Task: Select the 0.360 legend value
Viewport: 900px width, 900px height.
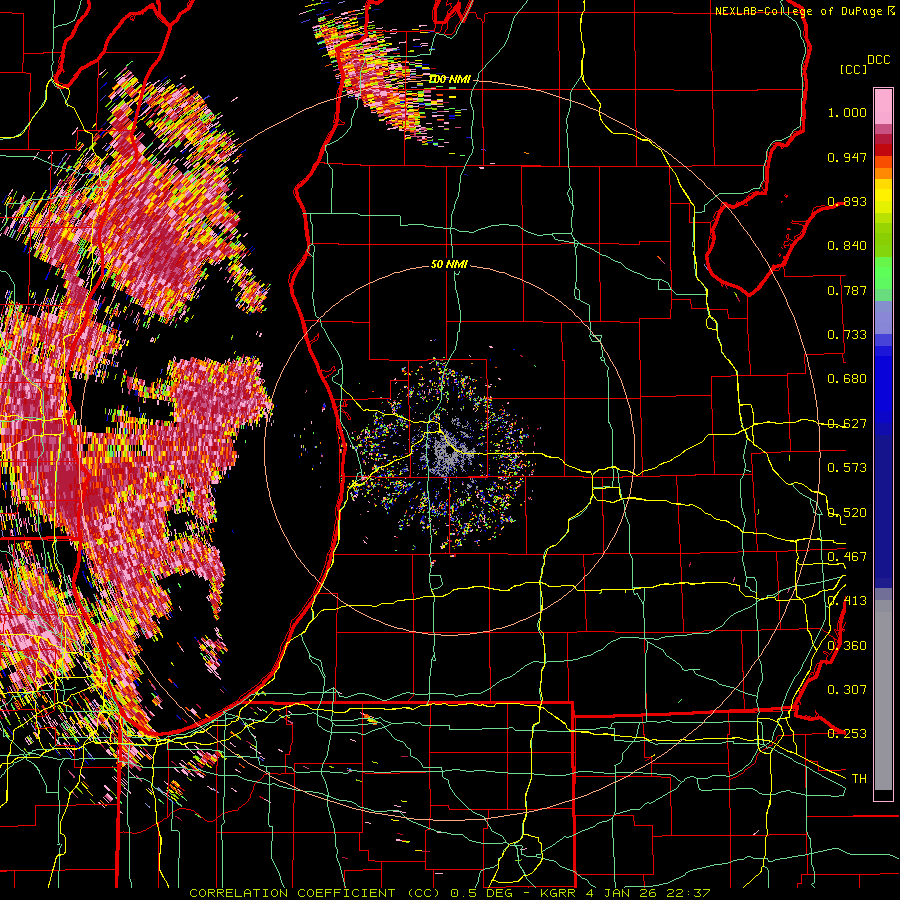Action: pos(847,646)
